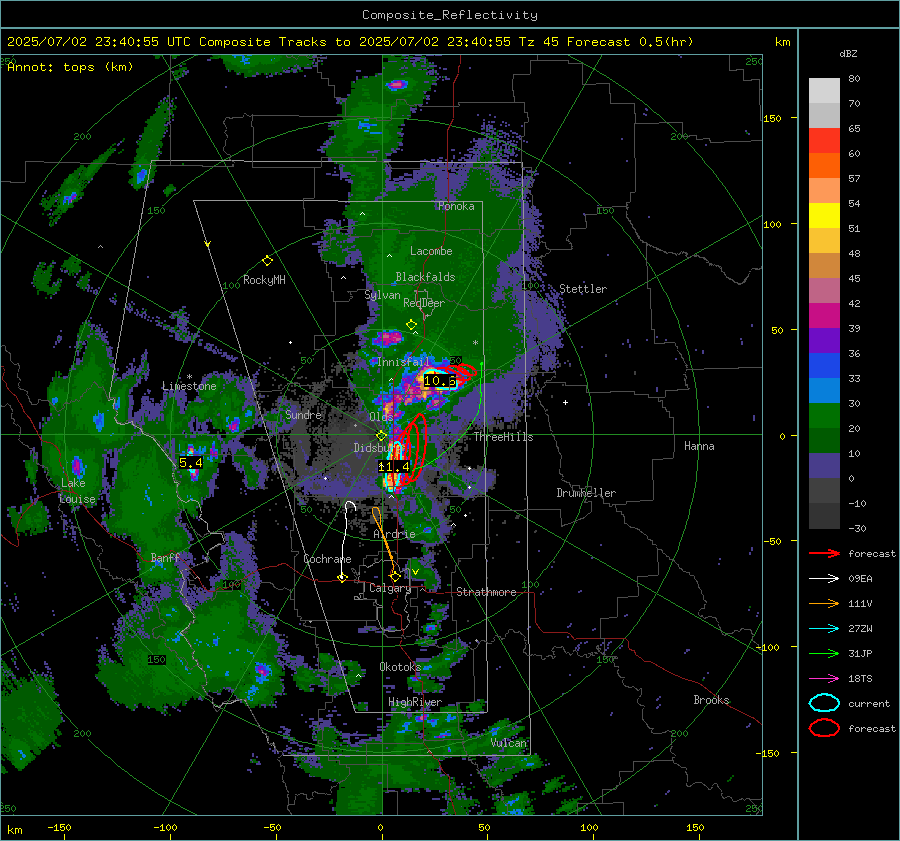
Task: Click the red forecast ellipse legend symbol
Action: pos(824,728)
